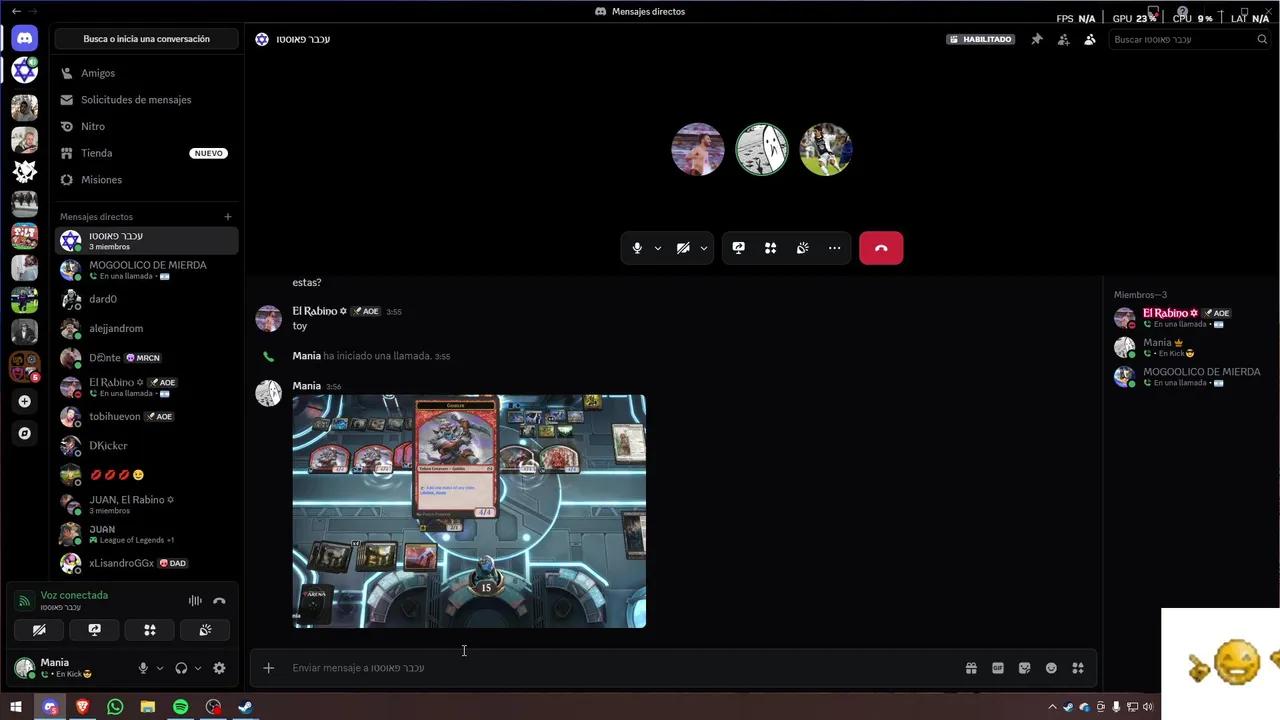Expand output device options in user panel

pos(197,668)
